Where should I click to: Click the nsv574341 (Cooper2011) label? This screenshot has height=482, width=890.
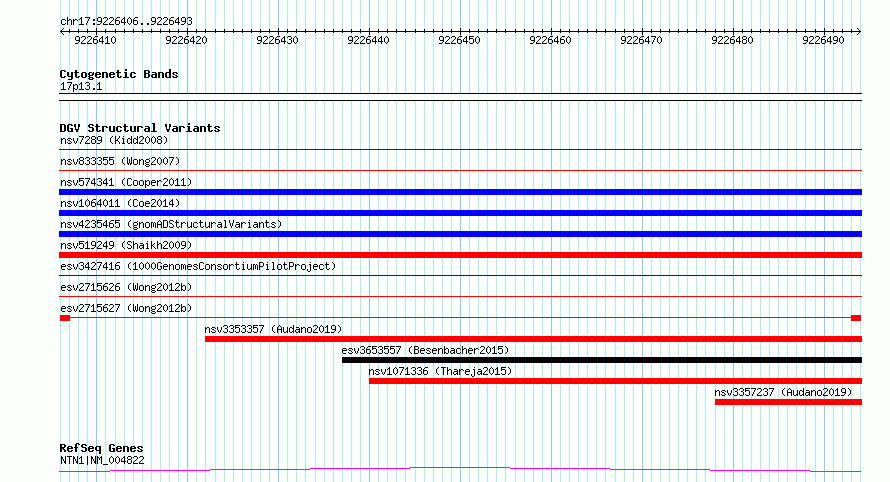[x=126, y=182]
